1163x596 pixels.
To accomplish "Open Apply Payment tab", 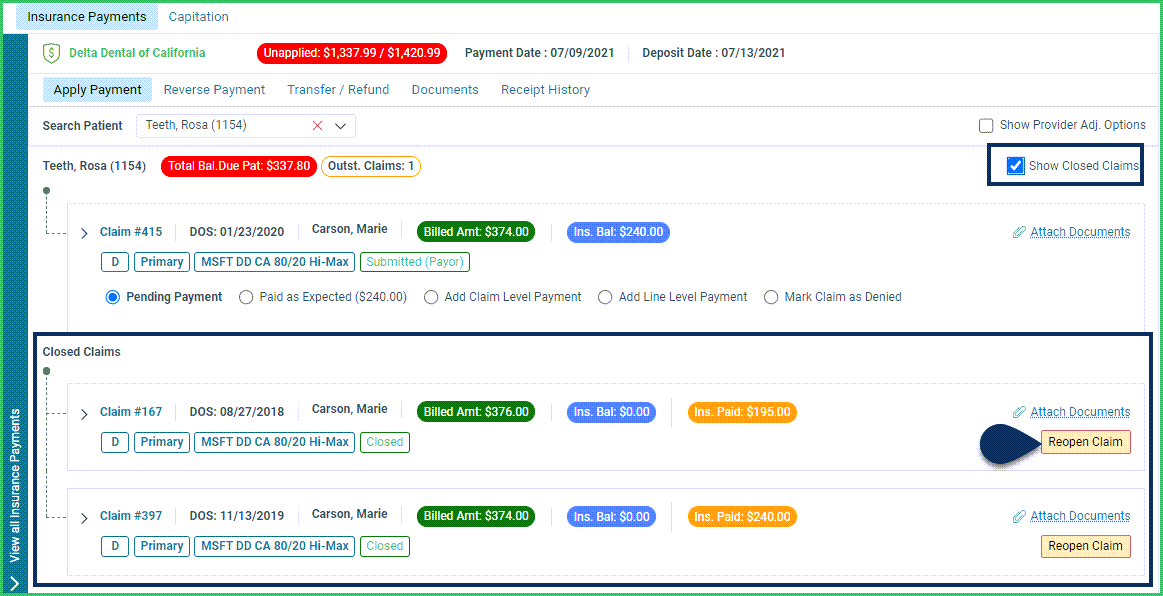I will (x=97, y=90).
